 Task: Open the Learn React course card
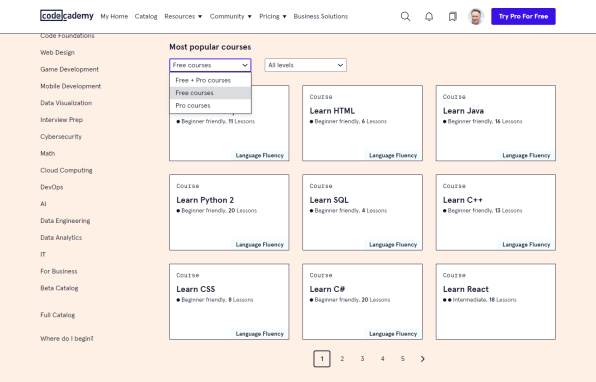click(496, 301)
